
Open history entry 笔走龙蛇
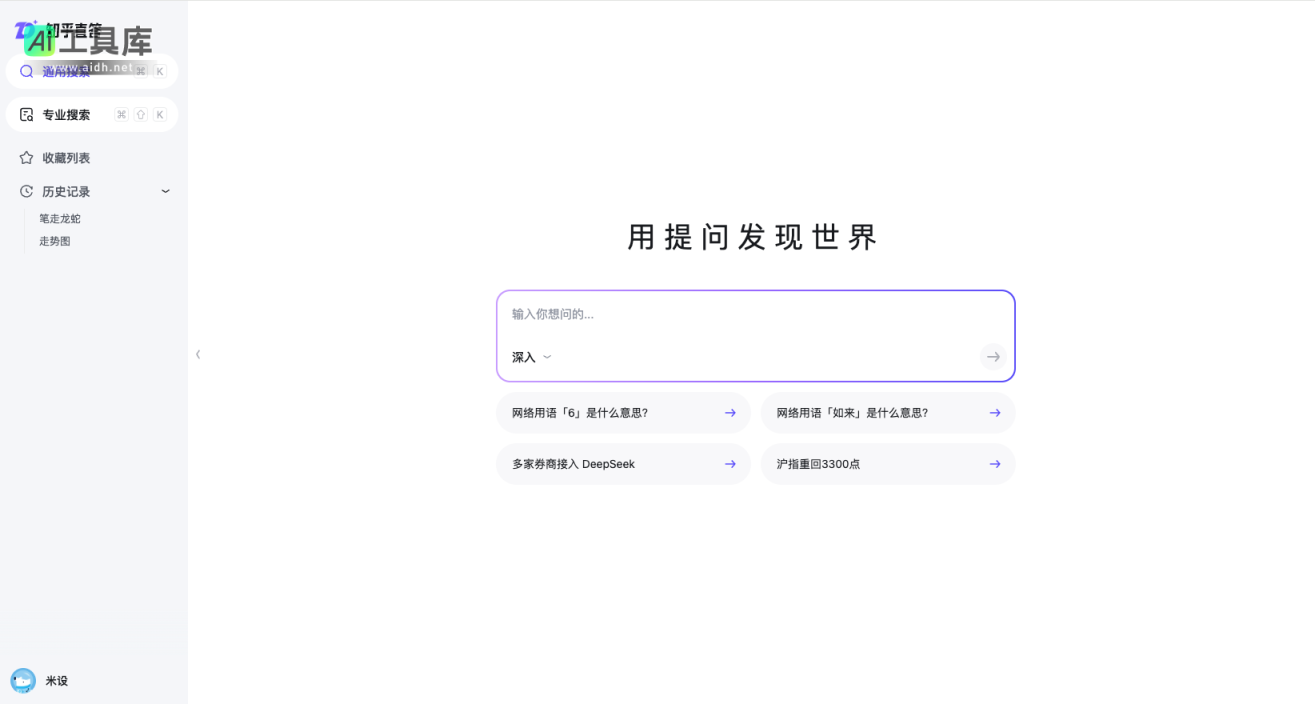[x=59, y=218]
